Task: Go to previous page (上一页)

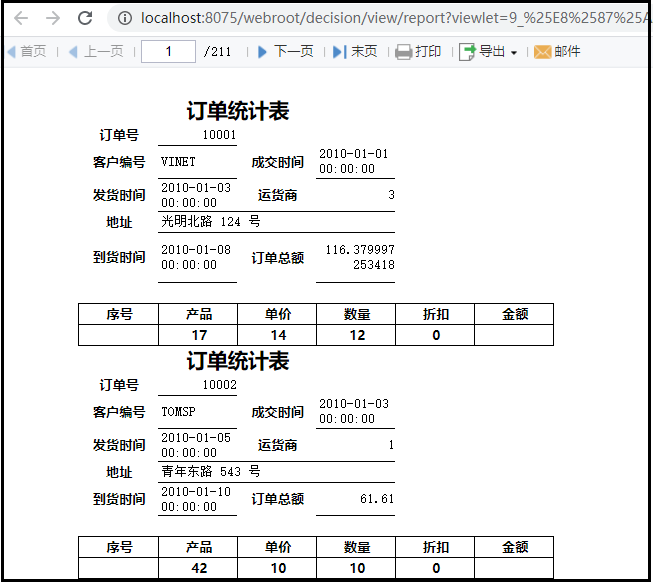Action: click(x=96, y=52)
